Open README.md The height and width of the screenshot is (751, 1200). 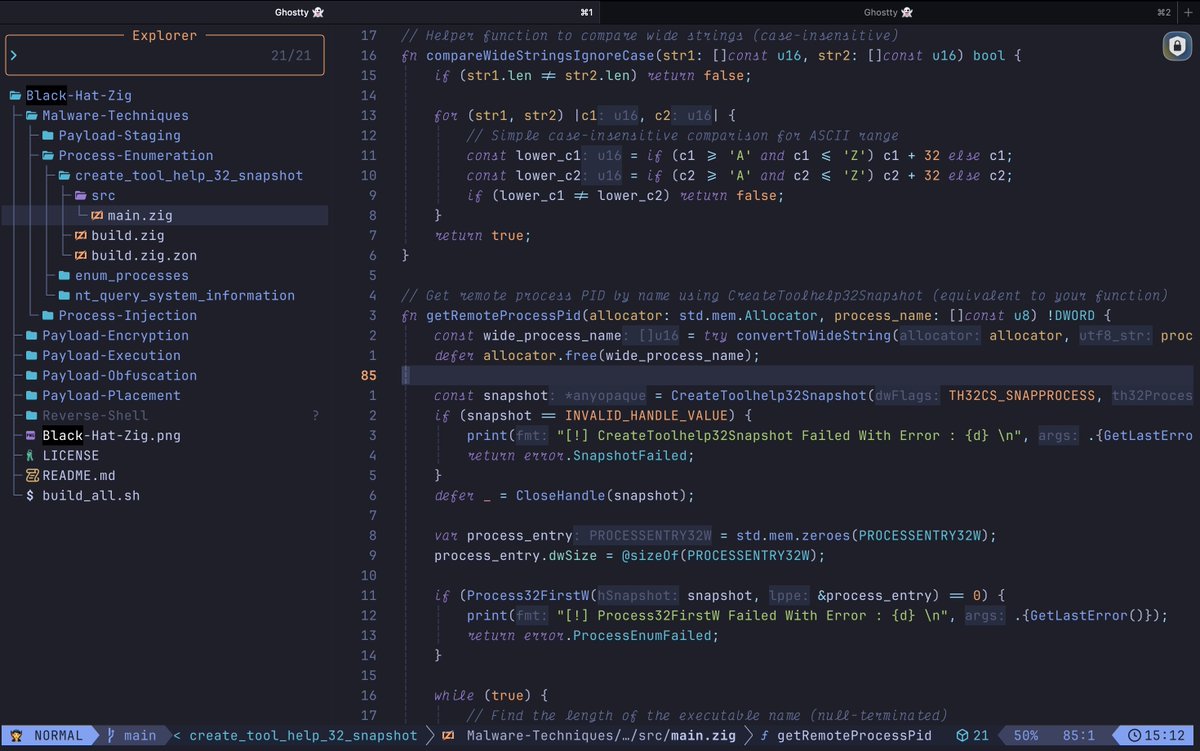[78, 475]
